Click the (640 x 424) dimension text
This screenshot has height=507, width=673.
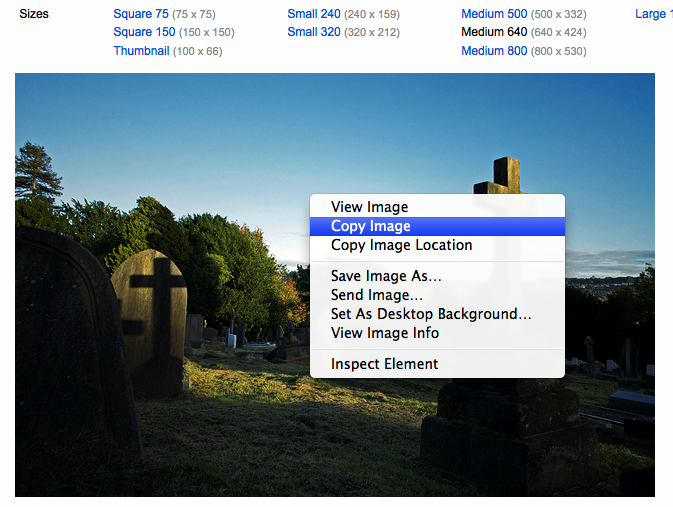coord(559,33)
